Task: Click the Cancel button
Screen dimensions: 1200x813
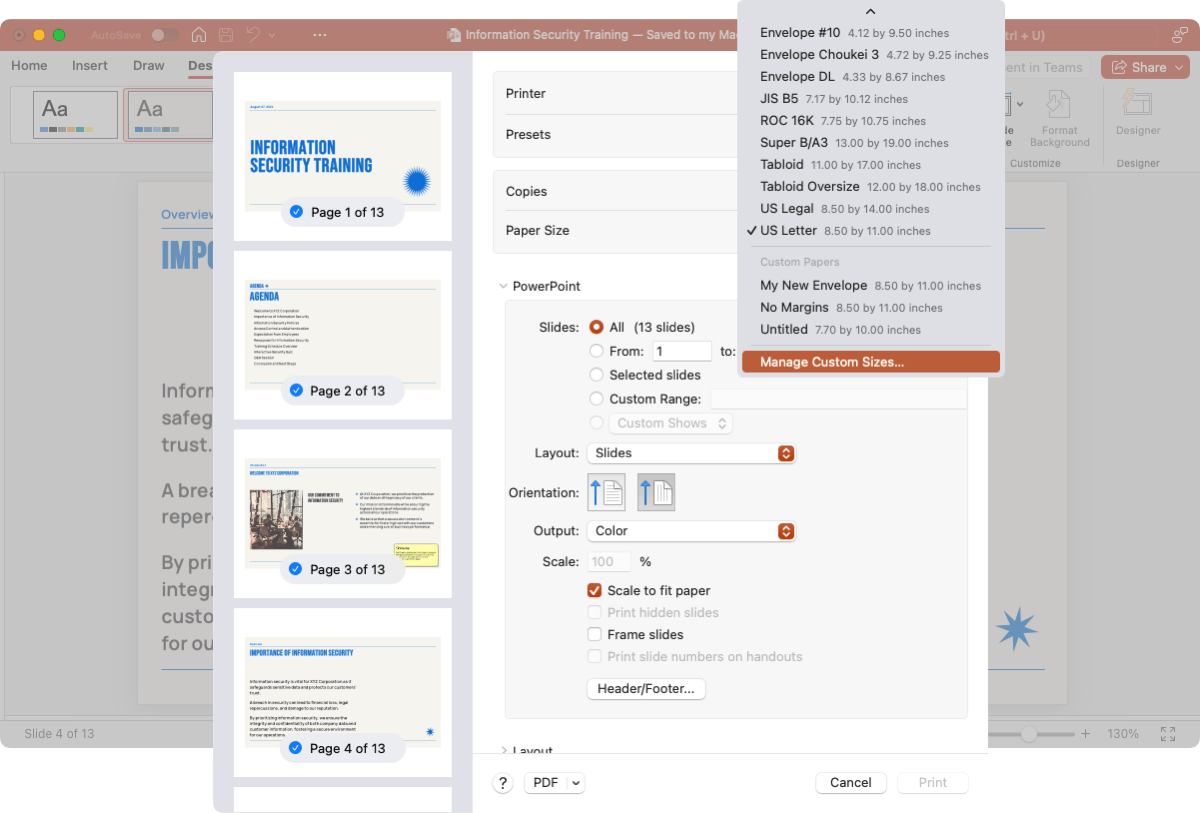Action: pos(851,783)
